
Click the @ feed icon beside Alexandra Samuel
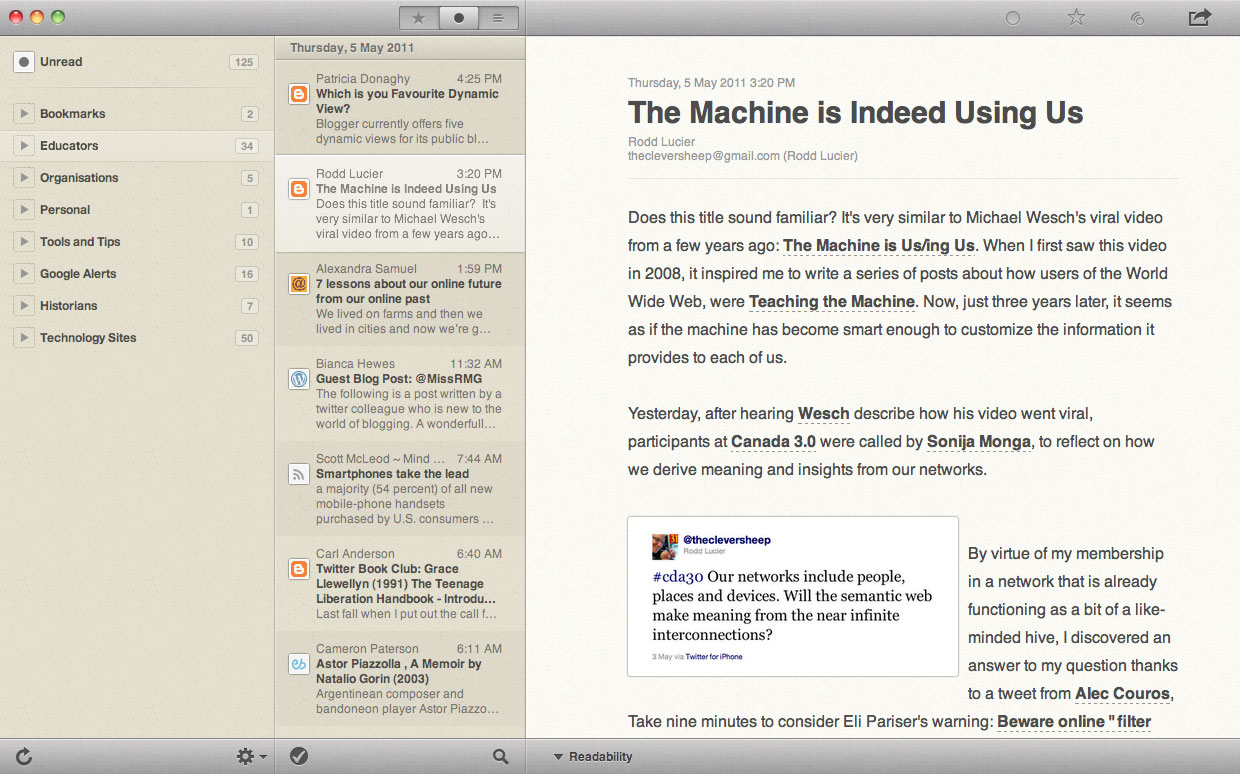pyautogui.click(x=298, y=284)
